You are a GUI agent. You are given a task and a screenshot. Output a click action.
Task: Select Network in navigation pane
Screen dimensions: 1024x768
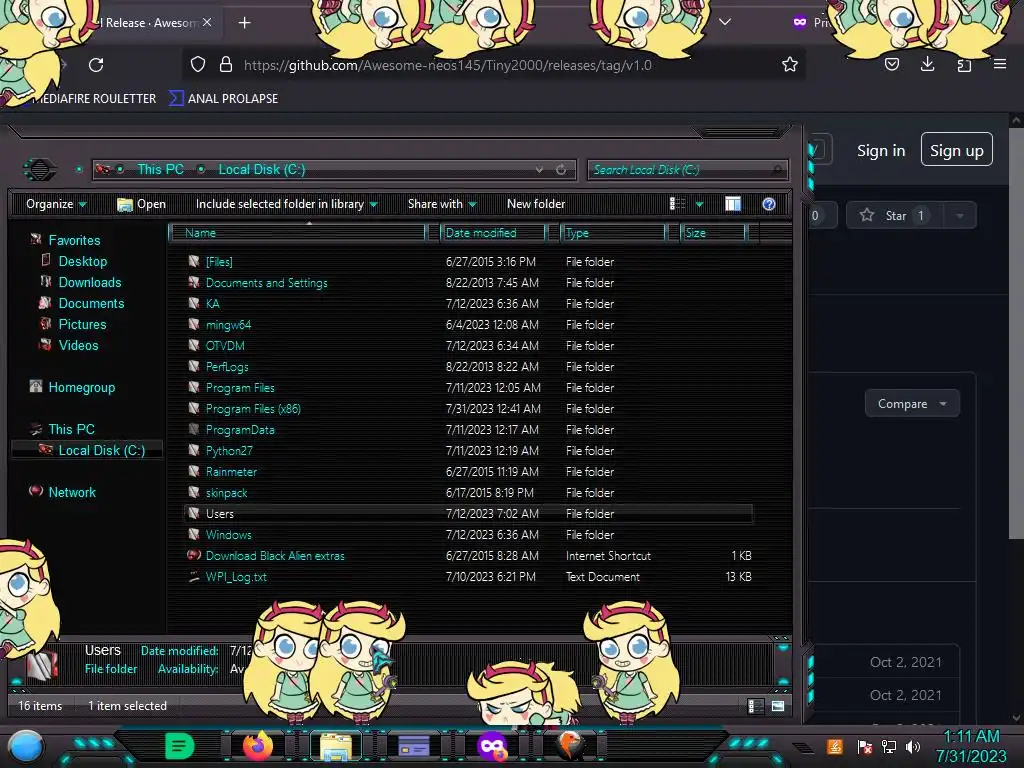tap(72, 492)
